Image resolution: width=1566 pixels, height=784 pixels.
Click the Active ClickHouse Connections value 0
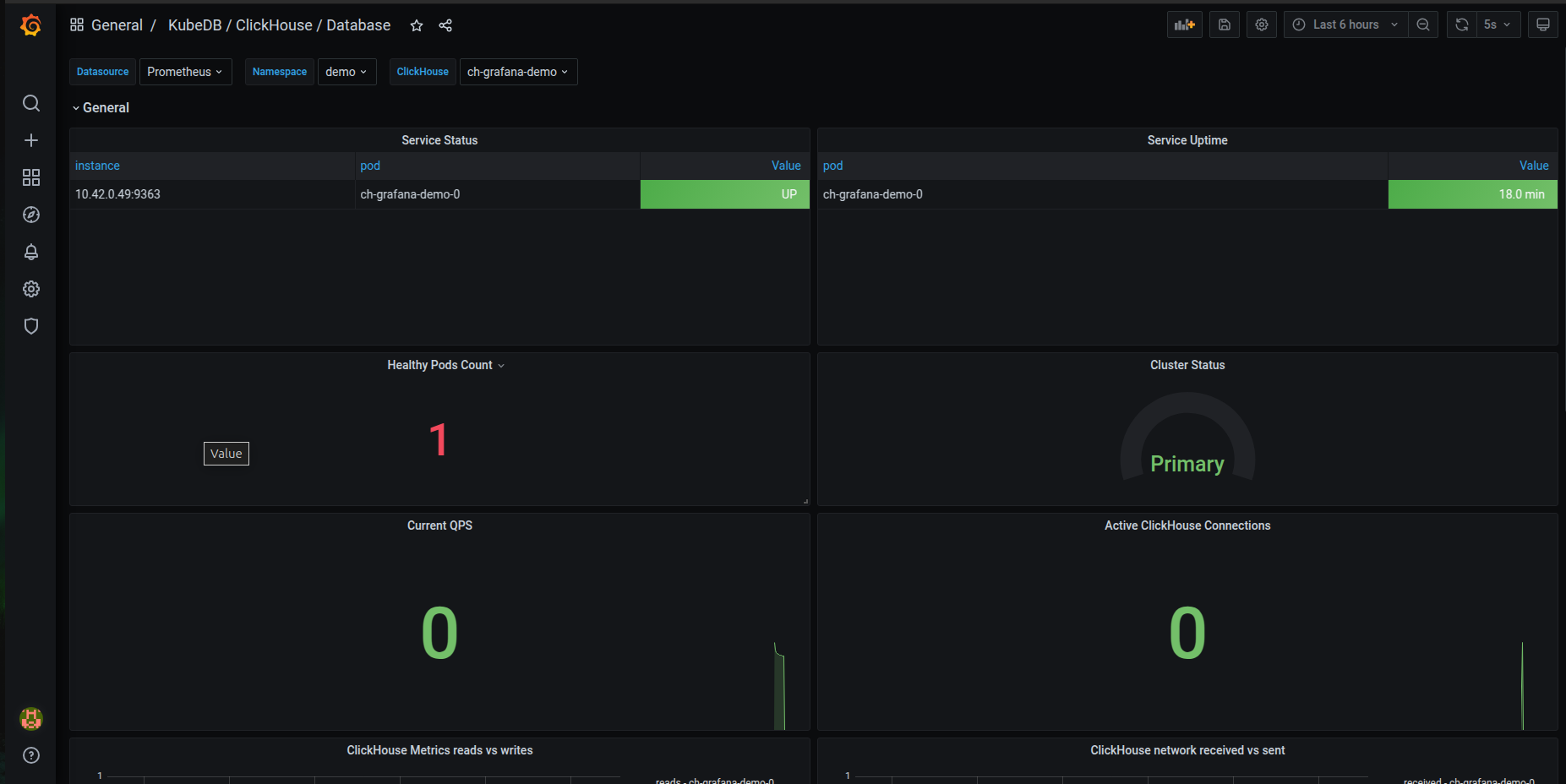[x=1187, y=634]
